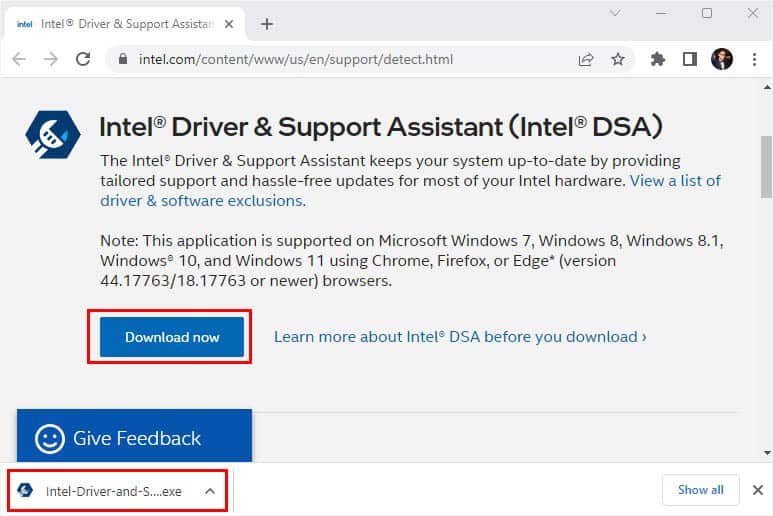Bookmark this page with the star icon
Image resolution: width=773 pixels, height=516 pixels.
tap(618, 60)
